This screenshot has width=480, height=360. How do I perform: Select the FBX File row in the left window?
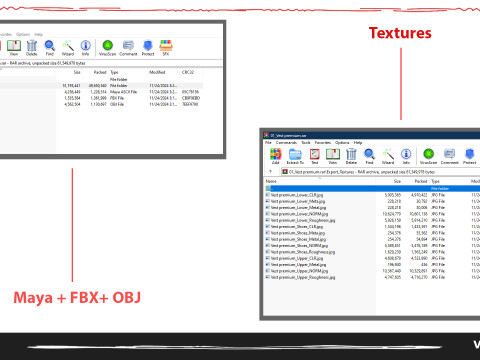(101, 98)
